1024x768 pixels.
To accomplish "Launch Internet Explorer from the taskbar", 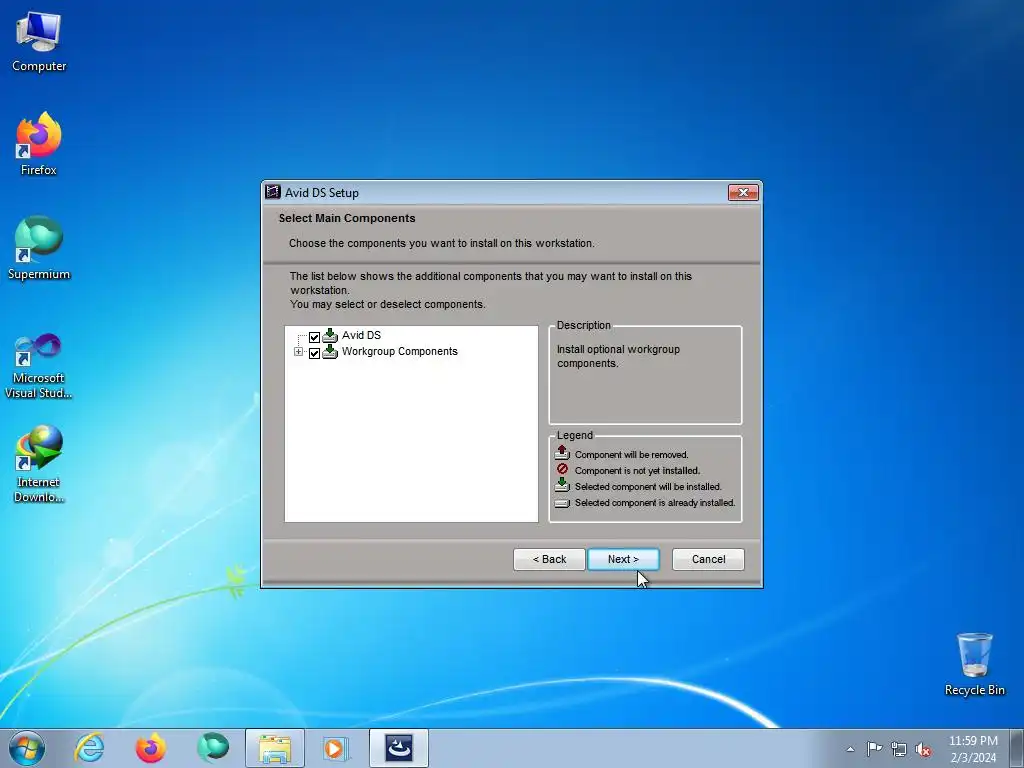I will [89, 748].
